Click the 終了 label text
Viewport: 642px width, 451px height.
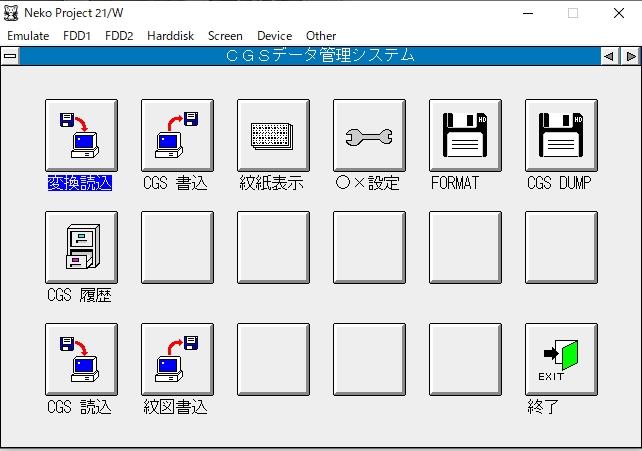[x=543, y=407]
